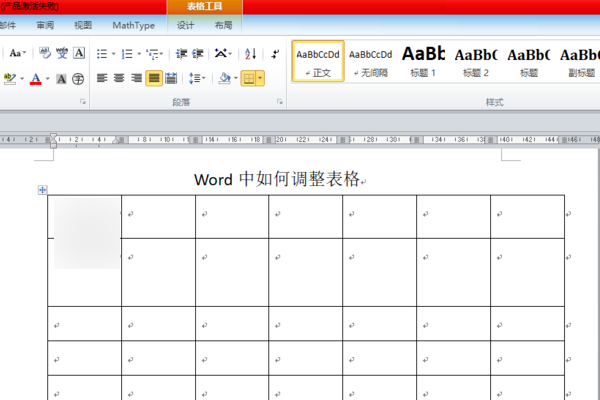
Task: Open the Change Case (Aa) menu
Action: 18,53
